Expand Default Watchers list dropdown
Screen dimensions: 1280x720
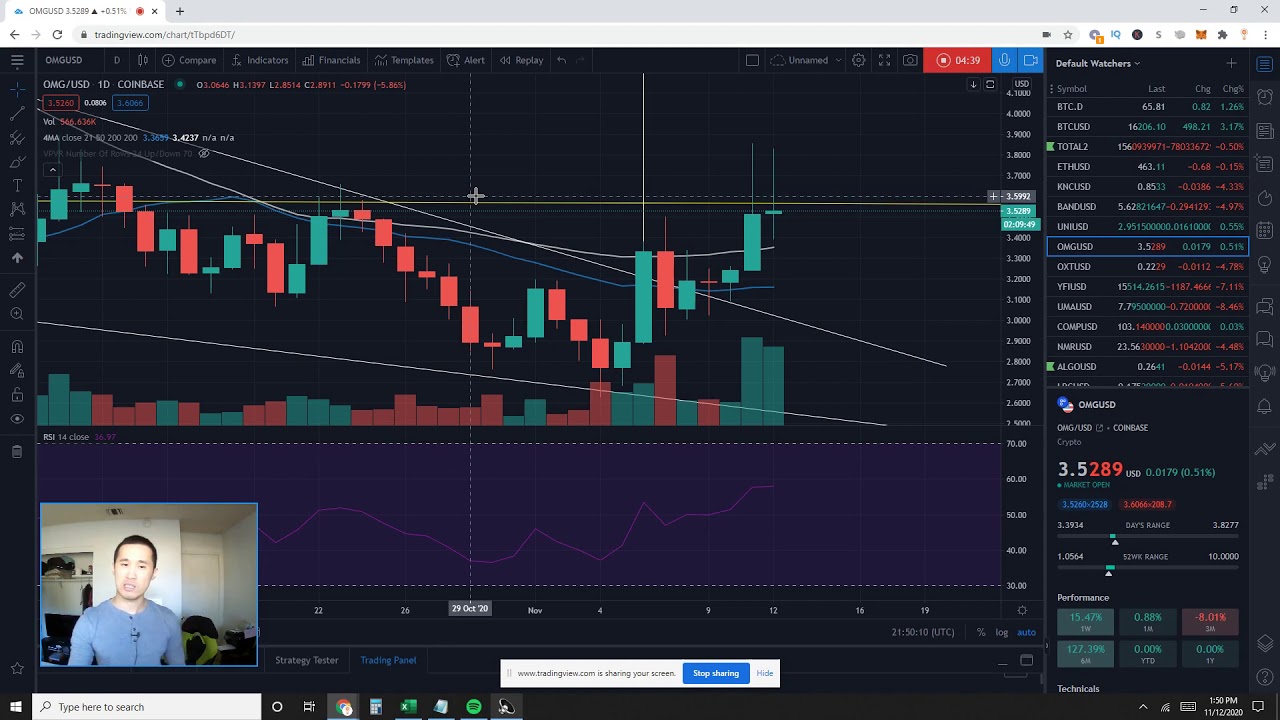pyautogui.click(x=1098, y=63)
